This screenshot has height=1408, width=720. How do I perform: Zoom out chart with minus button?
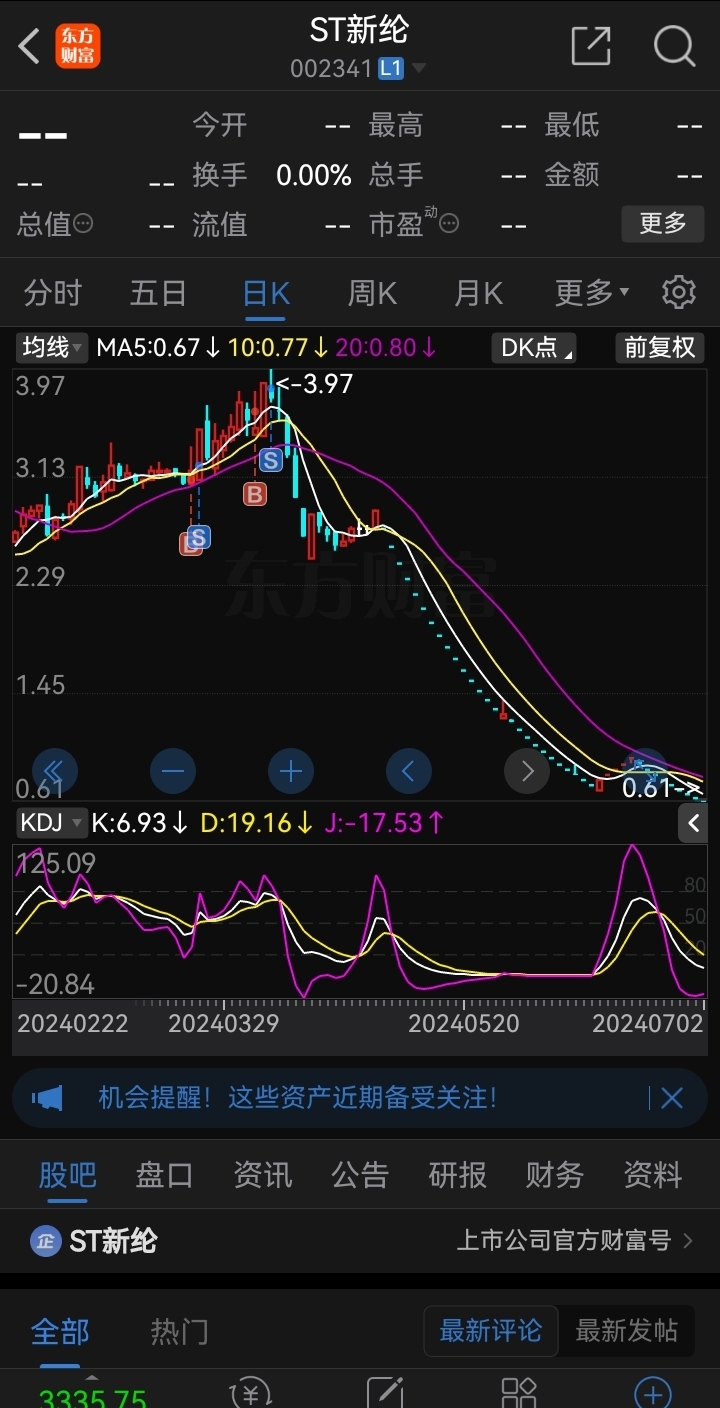[173, 771]
